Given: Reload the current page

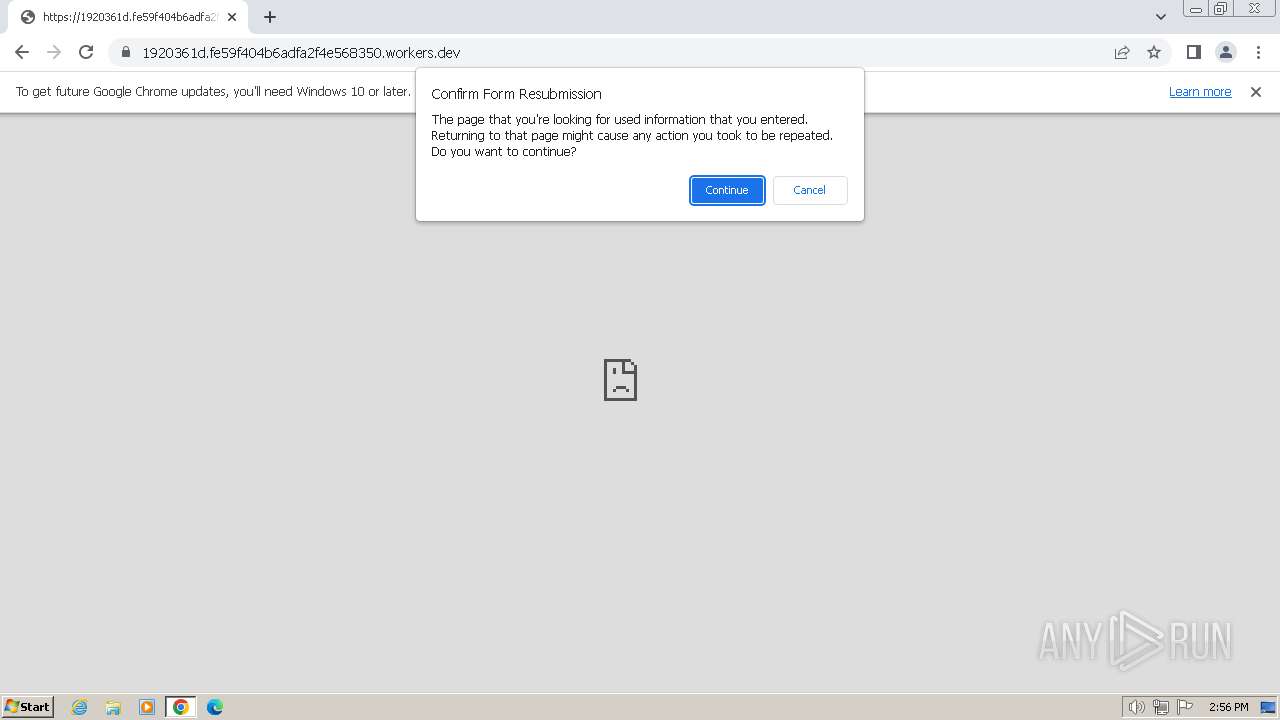Looking at the screenshot, I should tap(86, 52).
